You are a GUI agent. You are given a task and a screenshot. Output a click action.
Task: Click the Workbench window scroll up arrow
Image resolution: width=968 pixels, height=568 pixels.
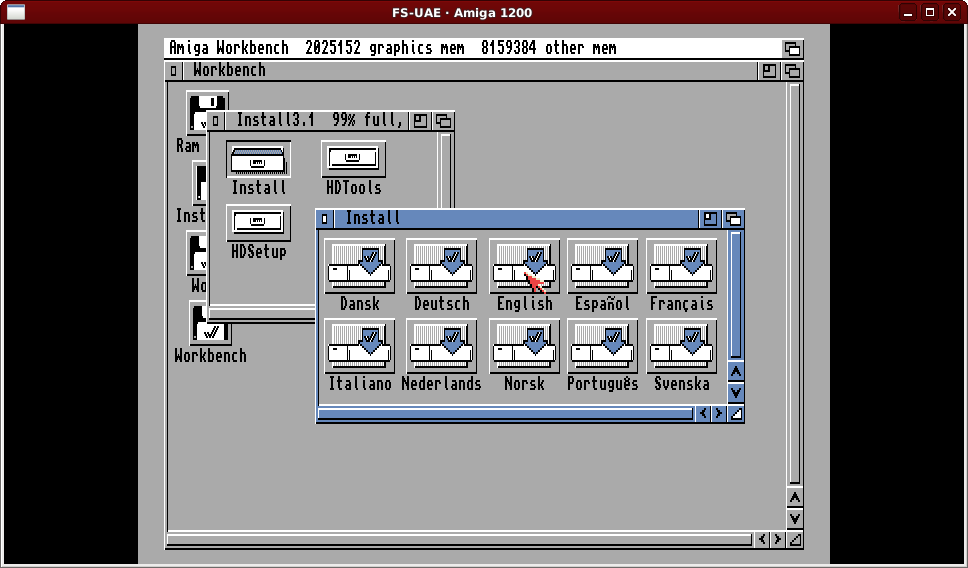coord(795,498)
